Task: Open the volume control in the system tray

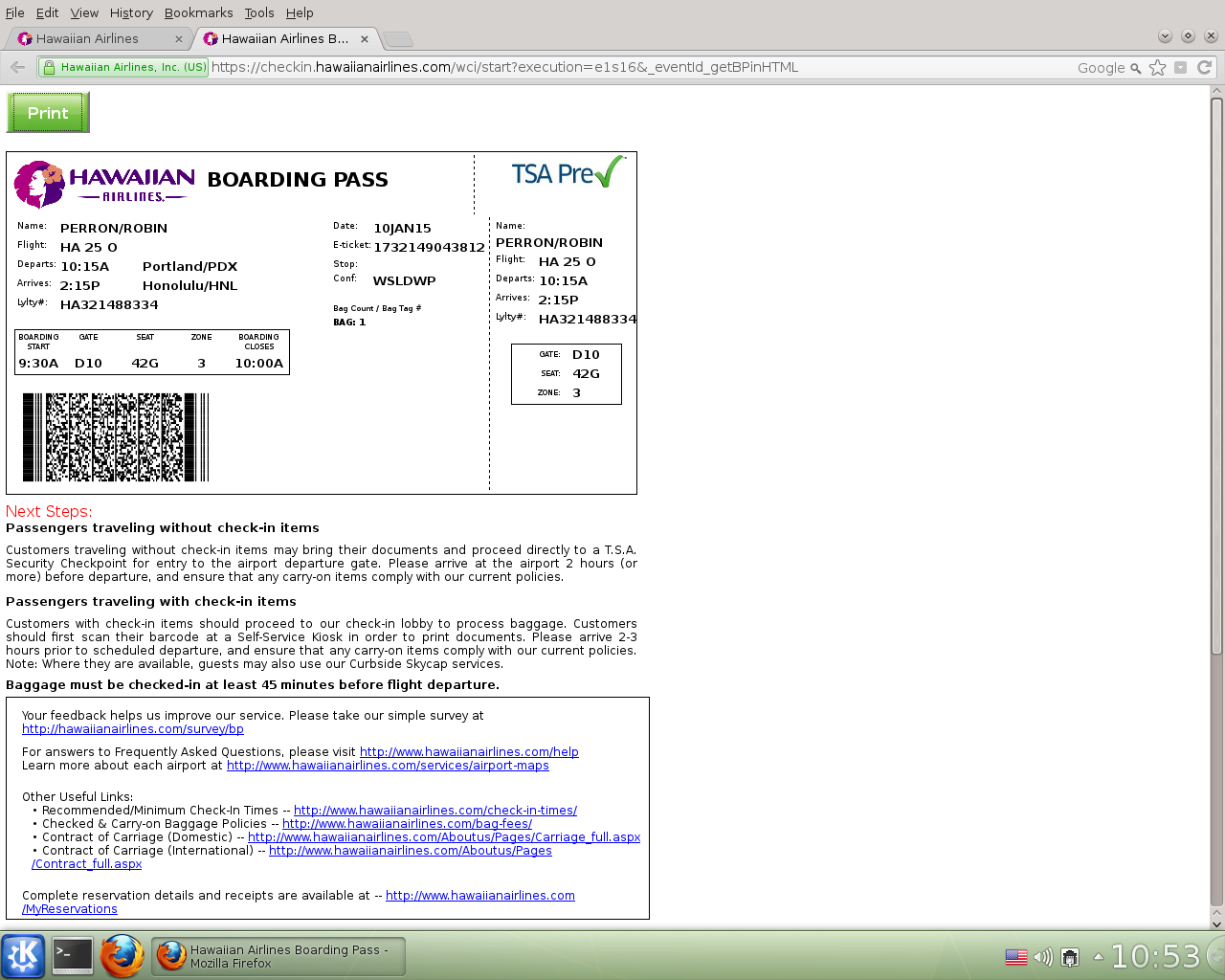Action: pyautogui.click(x=1043, y=956)
